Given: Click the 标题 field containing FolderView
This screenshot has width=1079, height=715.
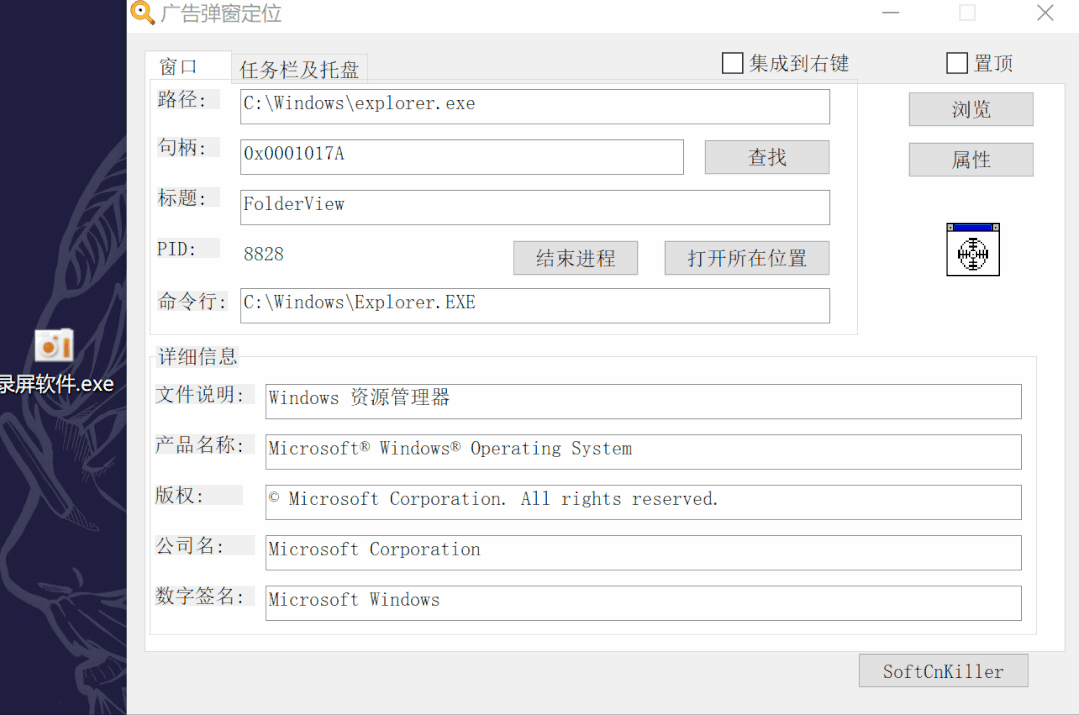Looking at the screenshot, I should (535, 207).
